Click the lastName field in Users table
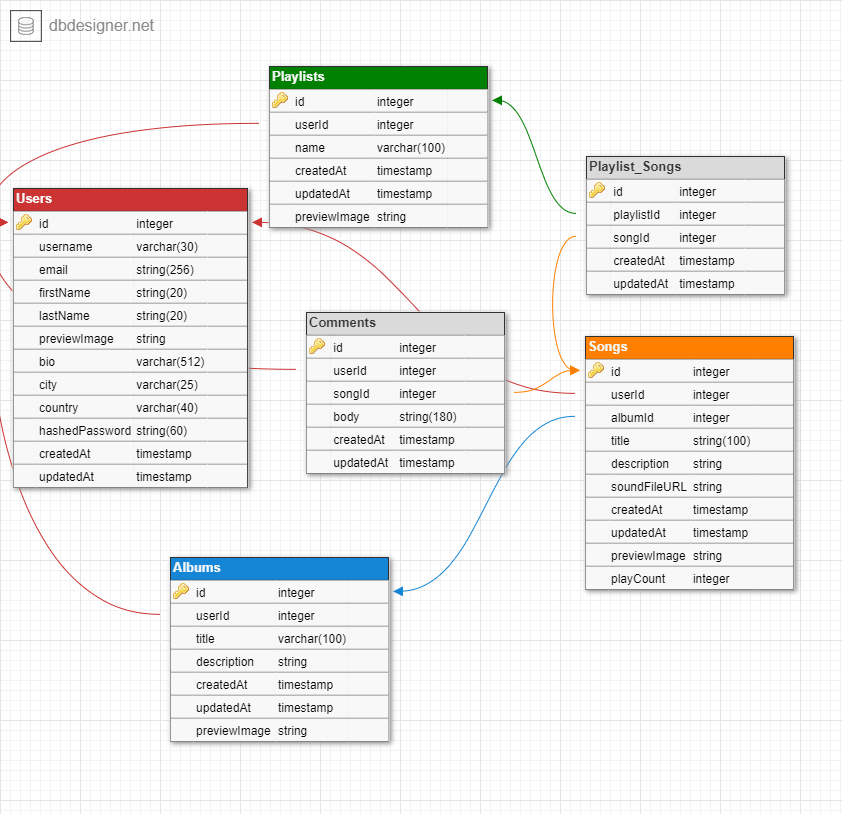Viewport: 842px width, 814px height. click(x=64, y=316)
